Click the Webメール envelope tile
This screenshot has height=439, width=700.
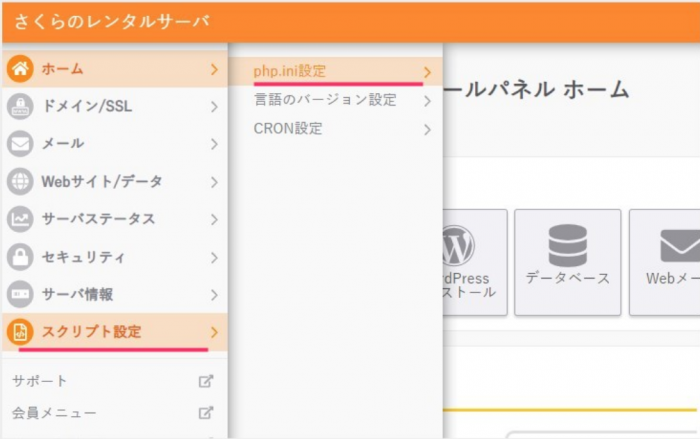665,263
